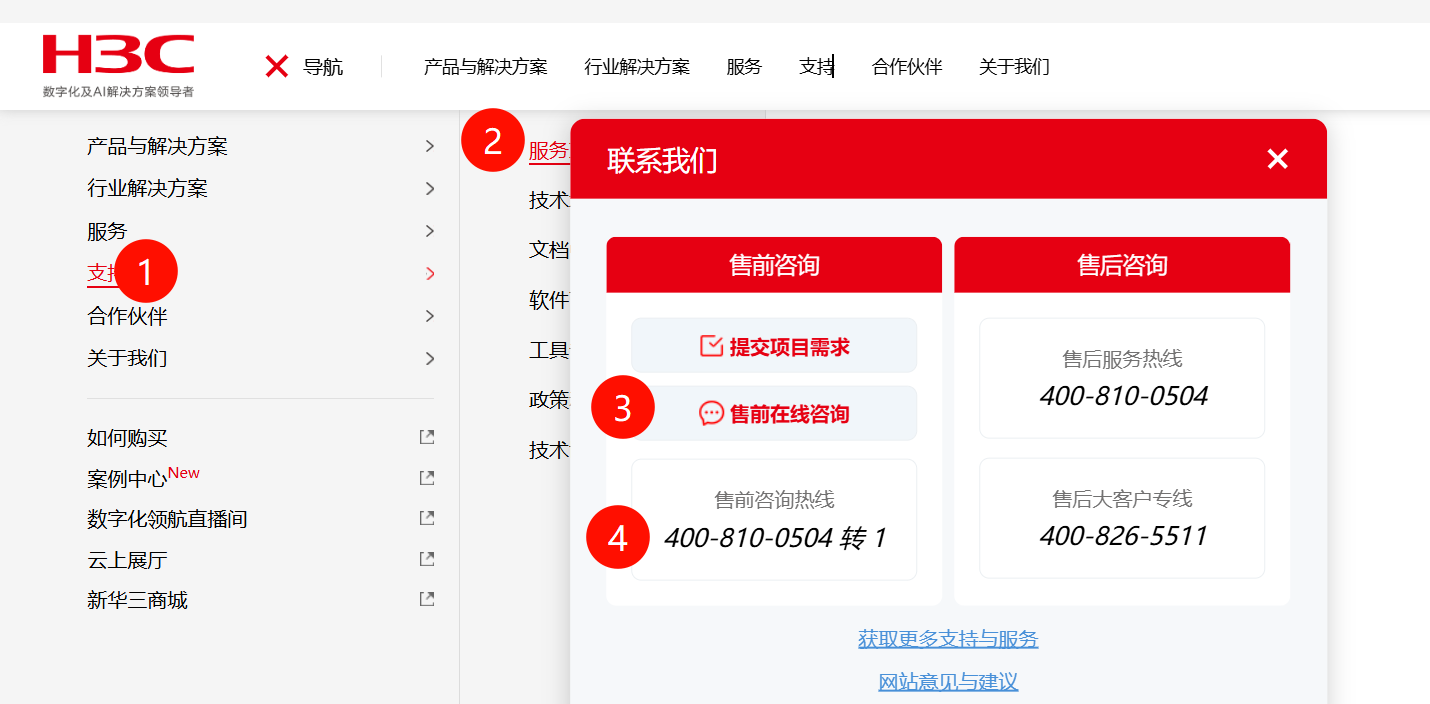Open external link icon beside 云上展厅

[x=427, y=559]
